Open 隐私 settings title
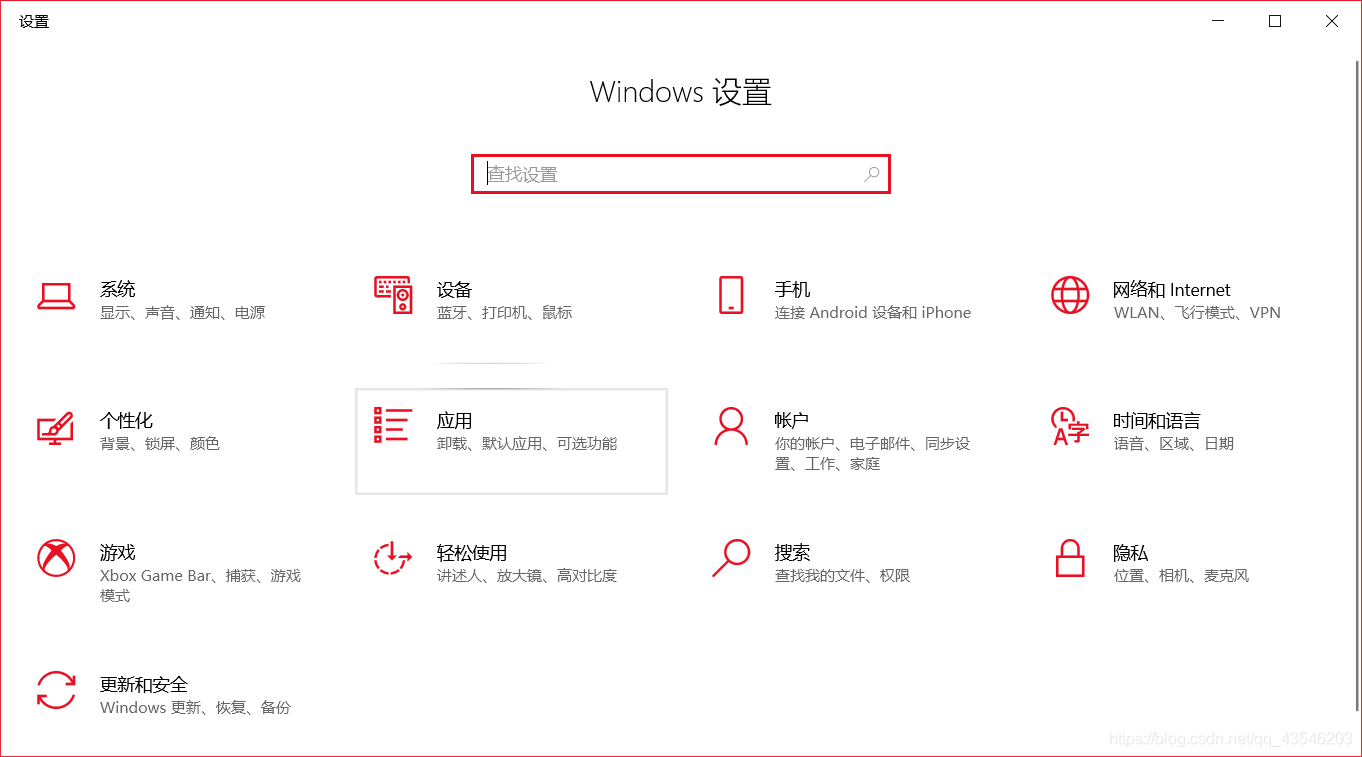The width and height of the screenshot is (1362, 757). pyautogui.click(x=1131, y=553)
